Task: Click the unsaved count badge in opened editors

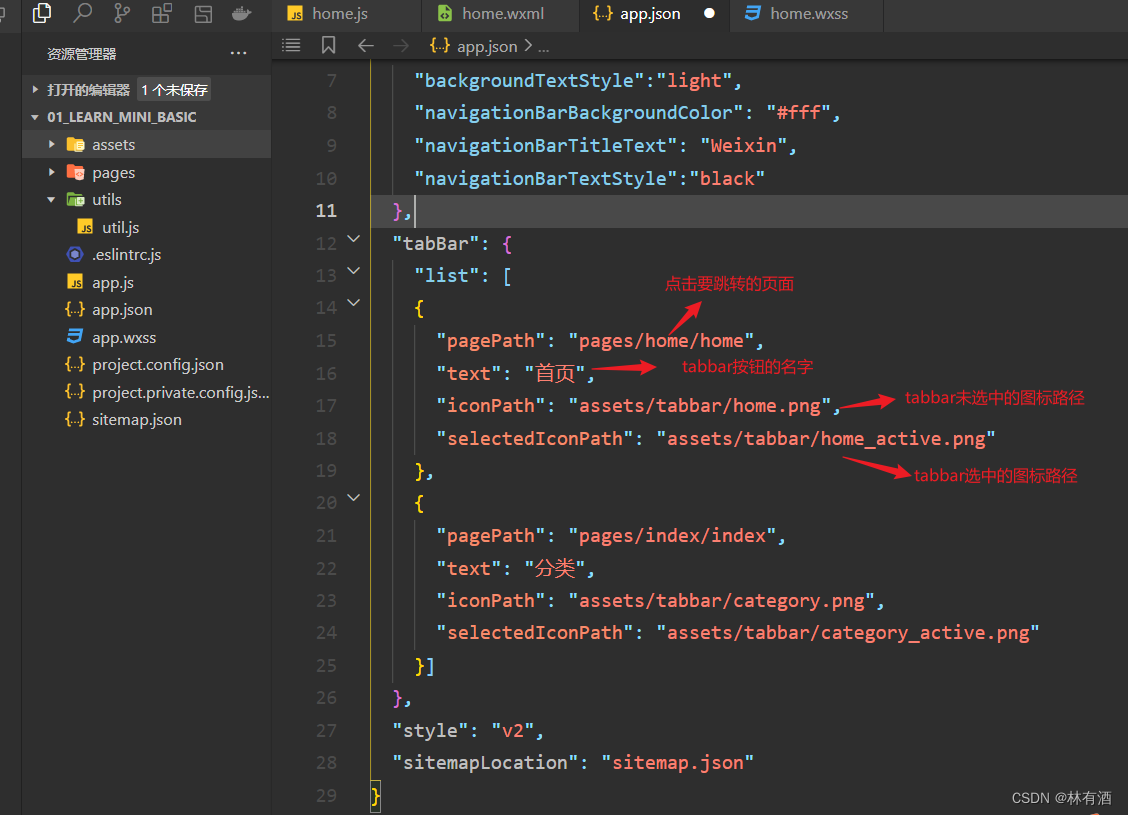Action: click(174, 89)
